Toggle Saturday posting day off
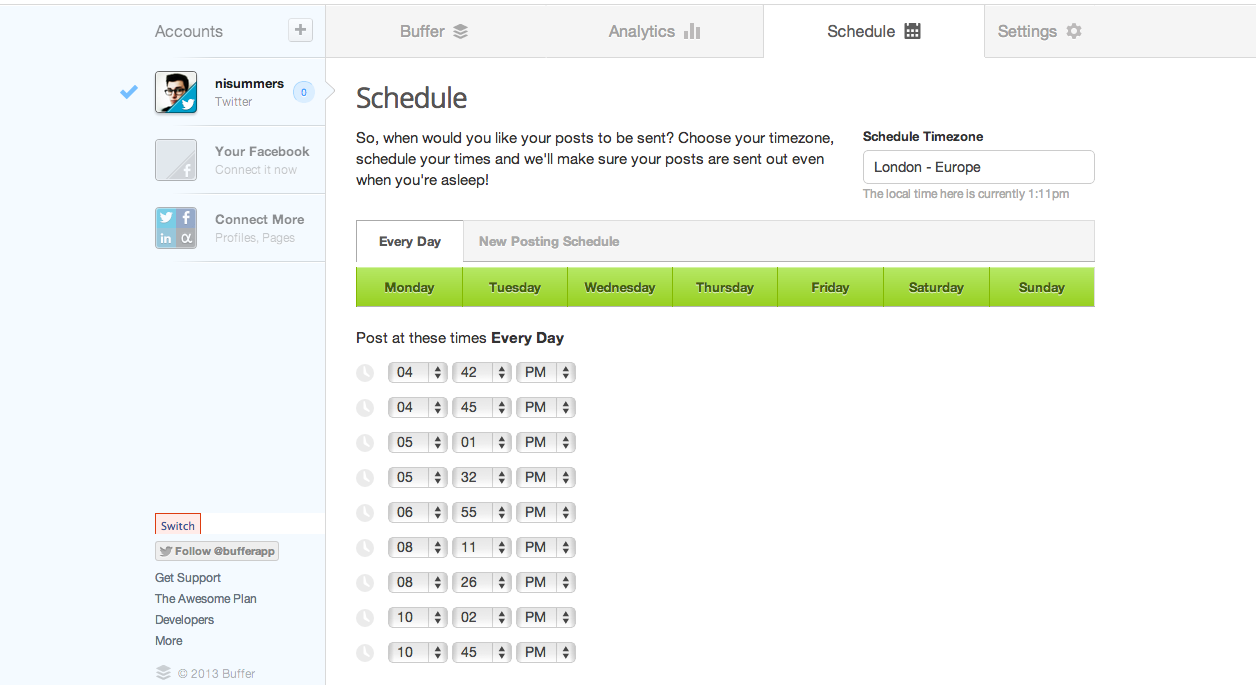 coord(936,287)
